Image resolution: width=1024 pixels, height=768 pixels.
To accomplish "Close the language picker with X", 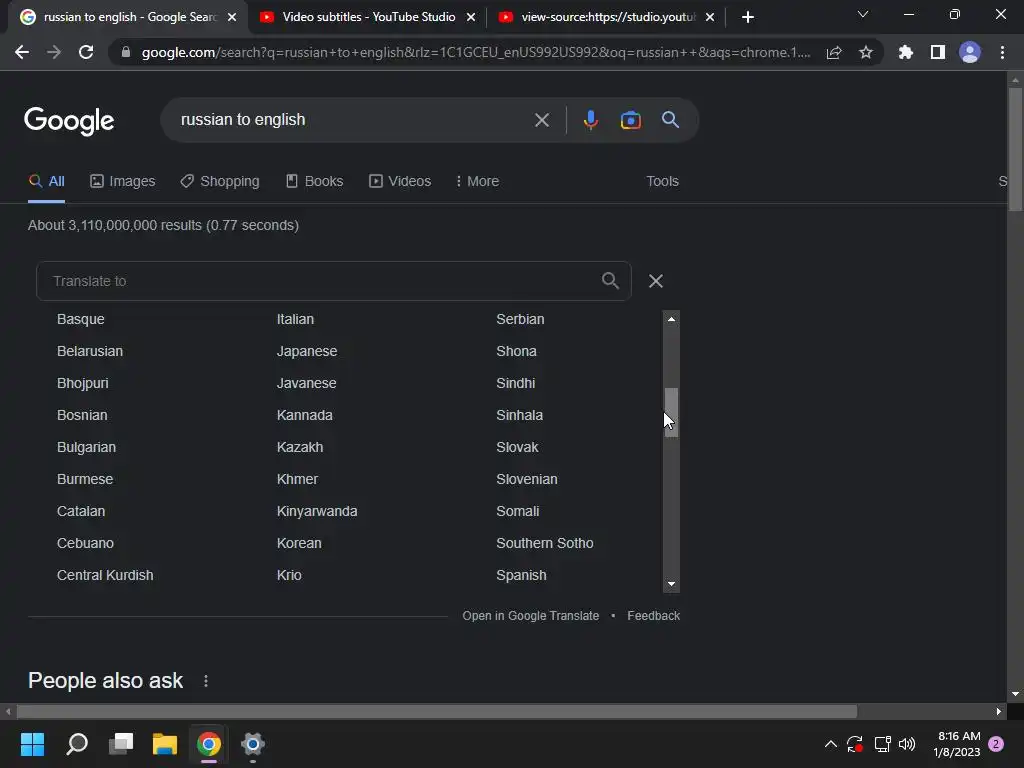I will click(656, 281).
